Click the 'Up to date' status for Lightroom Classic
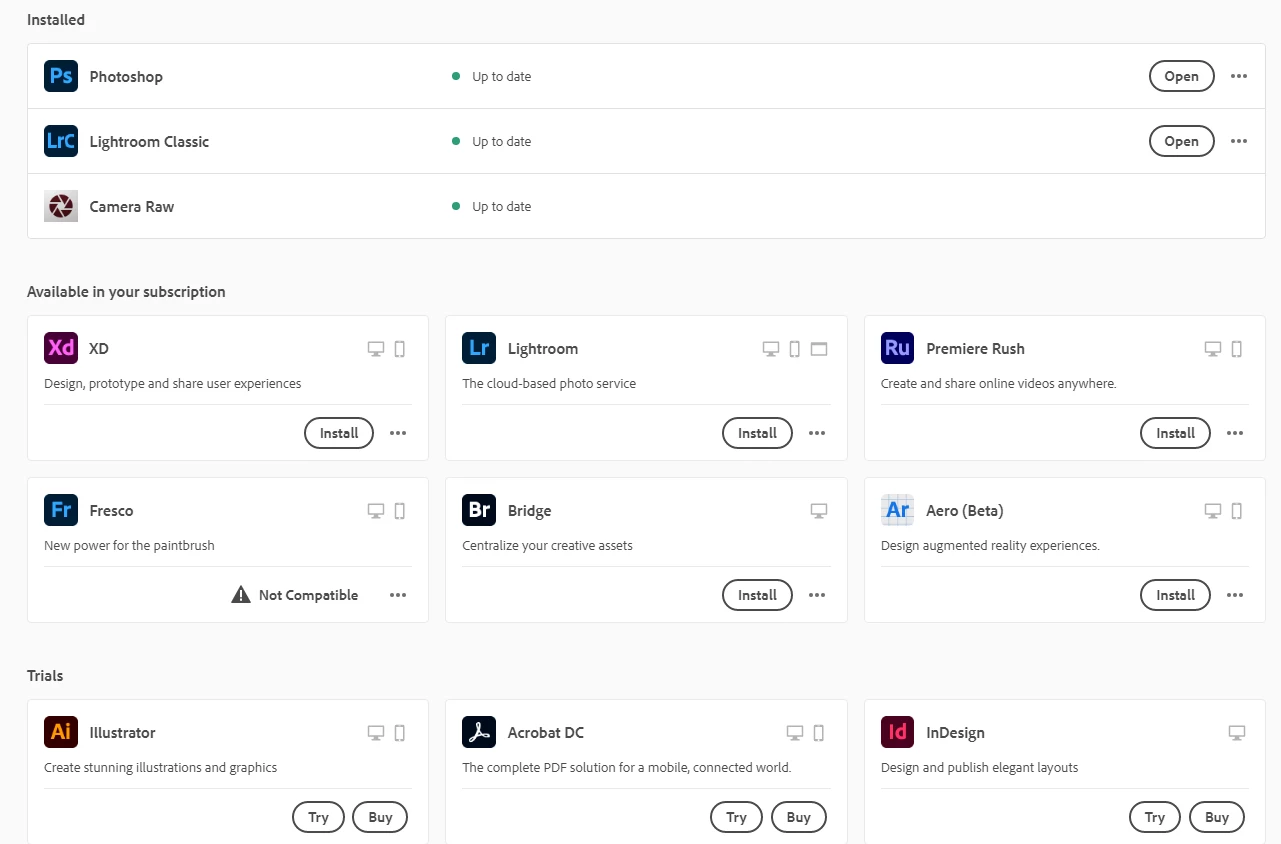This screenshot has height=844, width=1281. click(x=501, y=141)
